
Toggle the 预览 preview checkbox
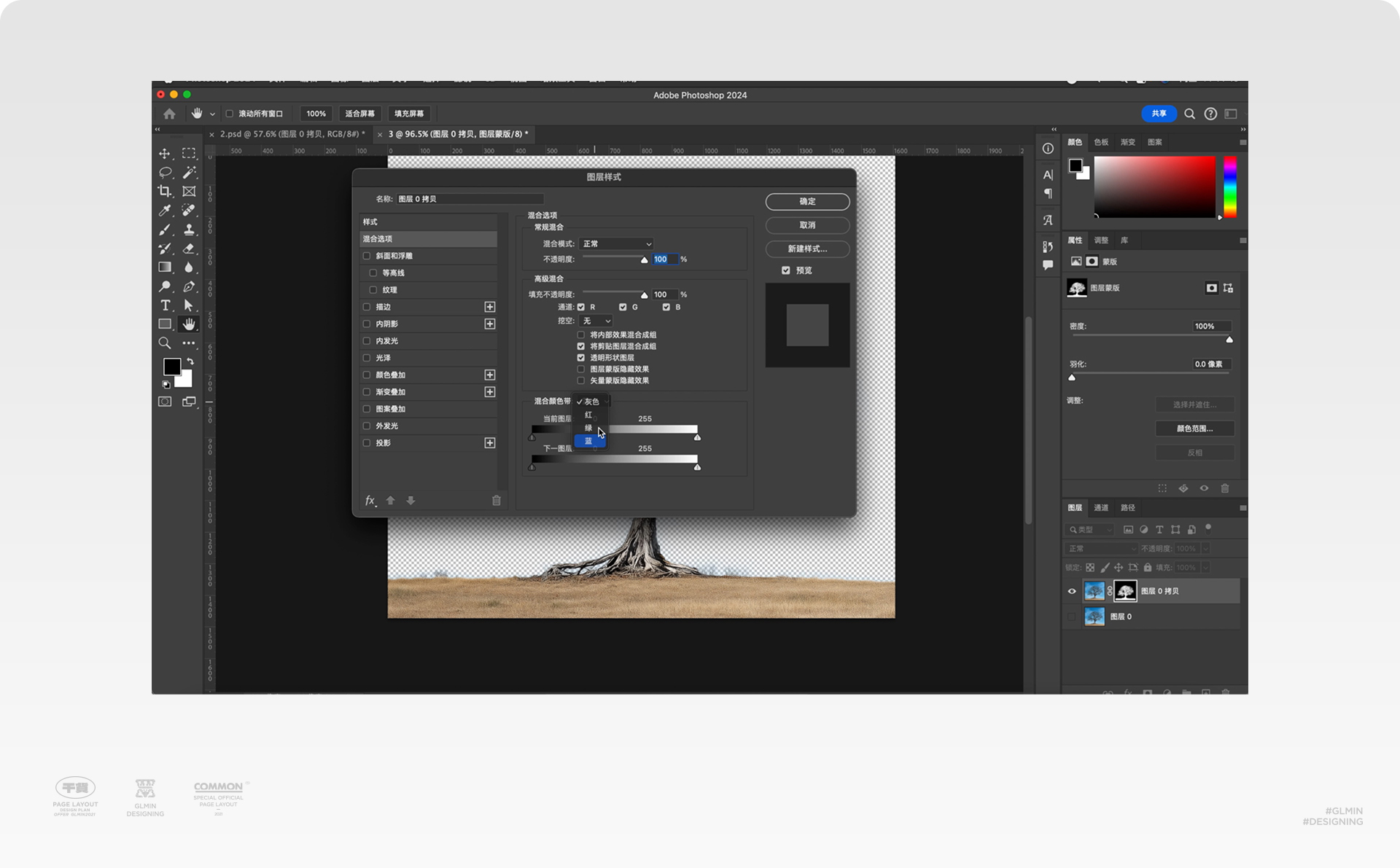pyautogui.click(x=786, y=270)
